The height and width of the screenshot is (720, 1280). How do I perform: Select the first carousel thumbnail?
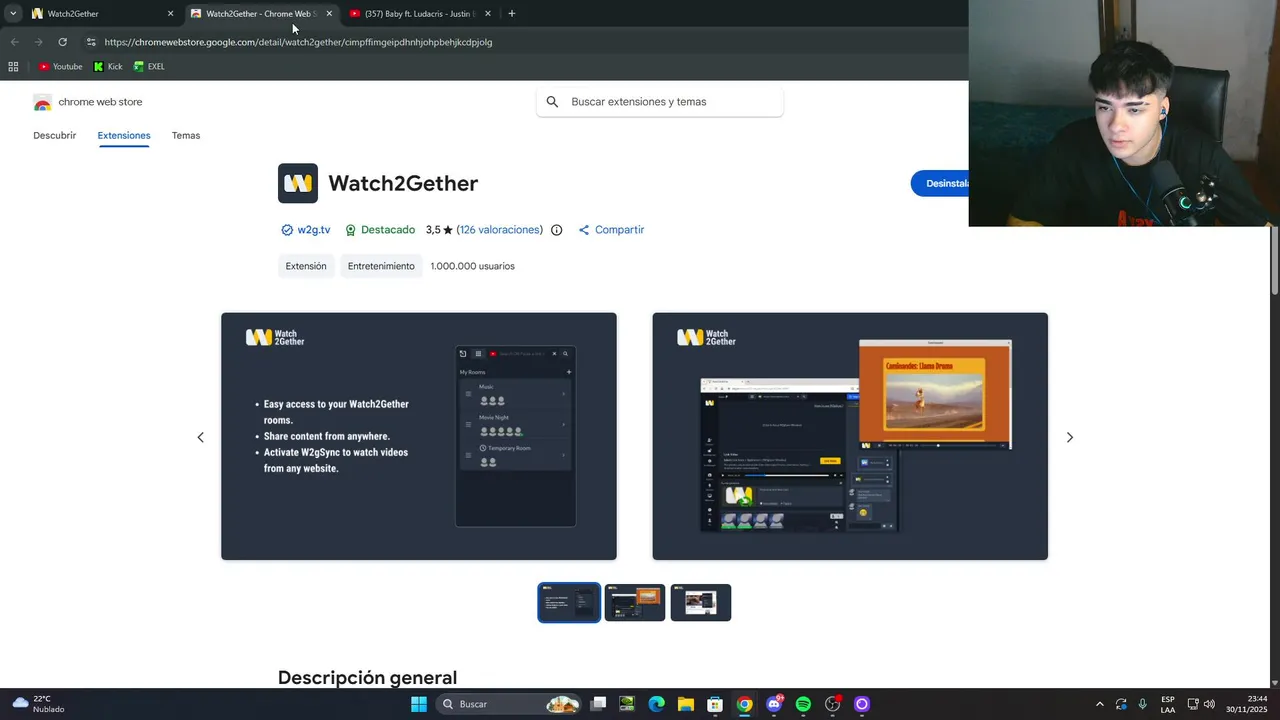point(569,602)
